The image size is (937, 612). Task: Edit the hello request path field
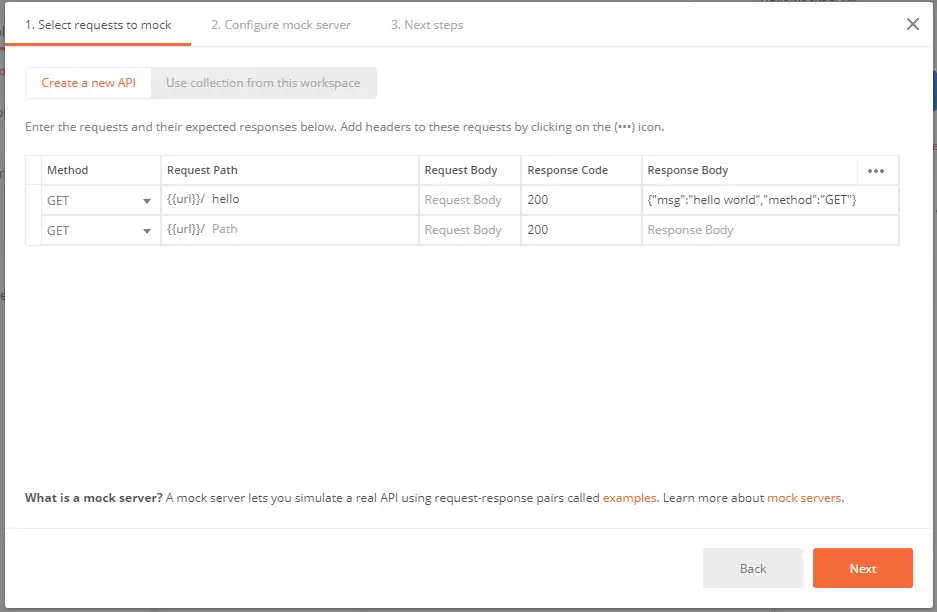coord(310,200)
